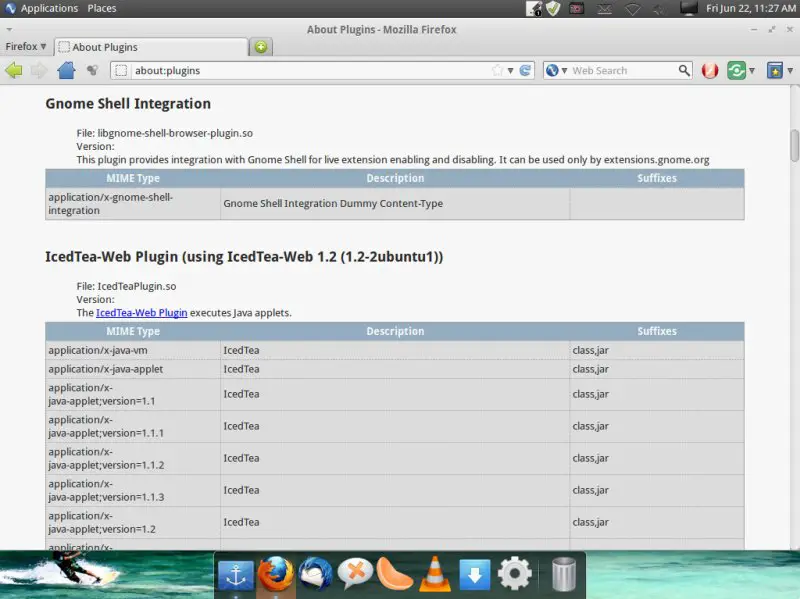Expand the address bar history dropdown
The image size is (800, 599).
point(510,70)
